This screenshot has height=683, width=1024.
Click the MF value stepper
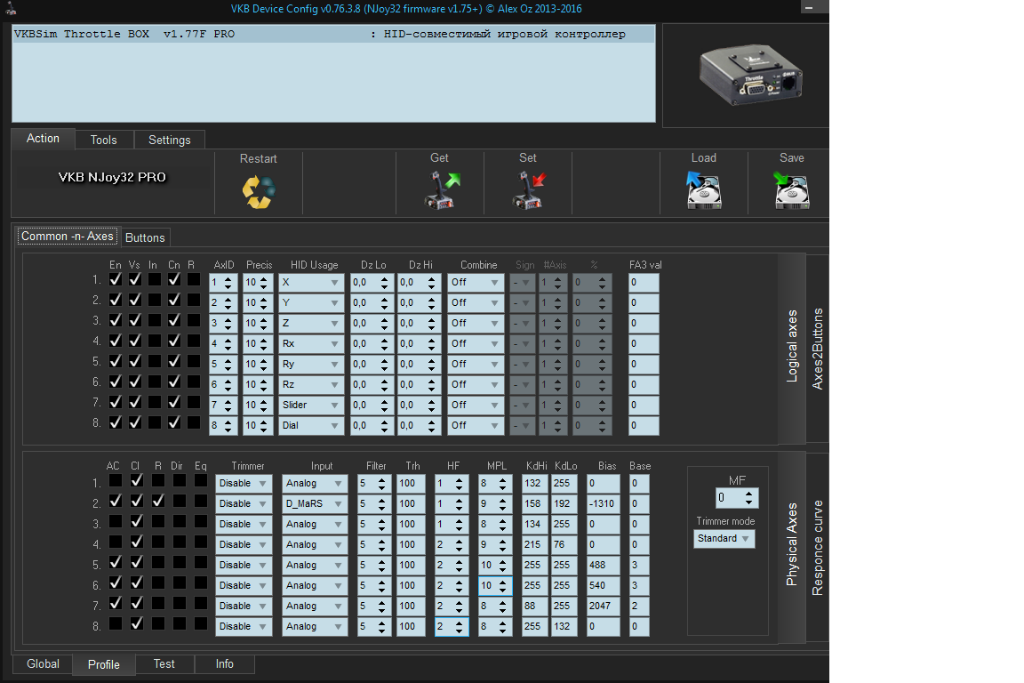(x=749, y=498)
